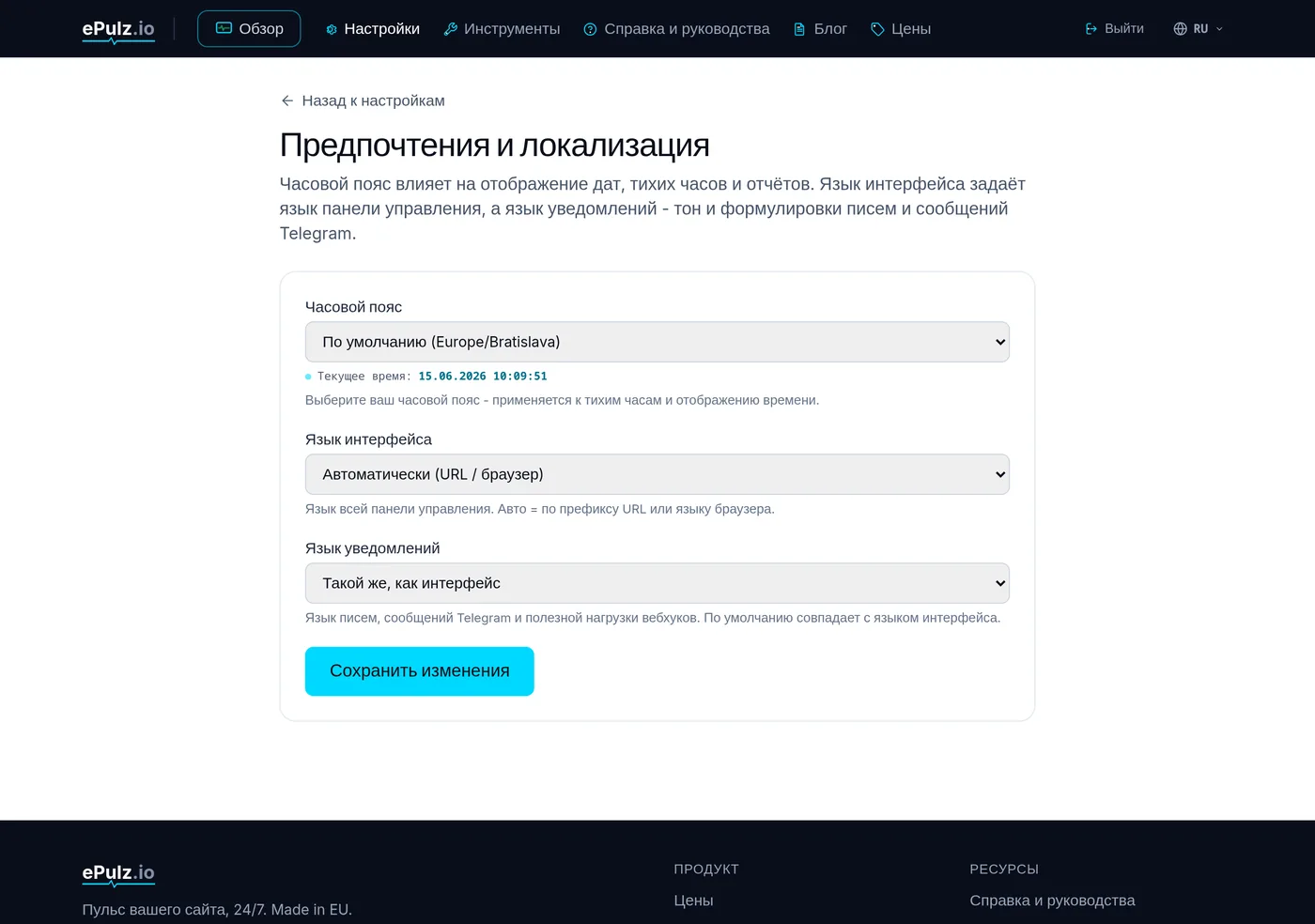Open the Часовой пояс dropdown
Image resolution: width=1315 pixels, height=924 pixels.
(657, 342)
